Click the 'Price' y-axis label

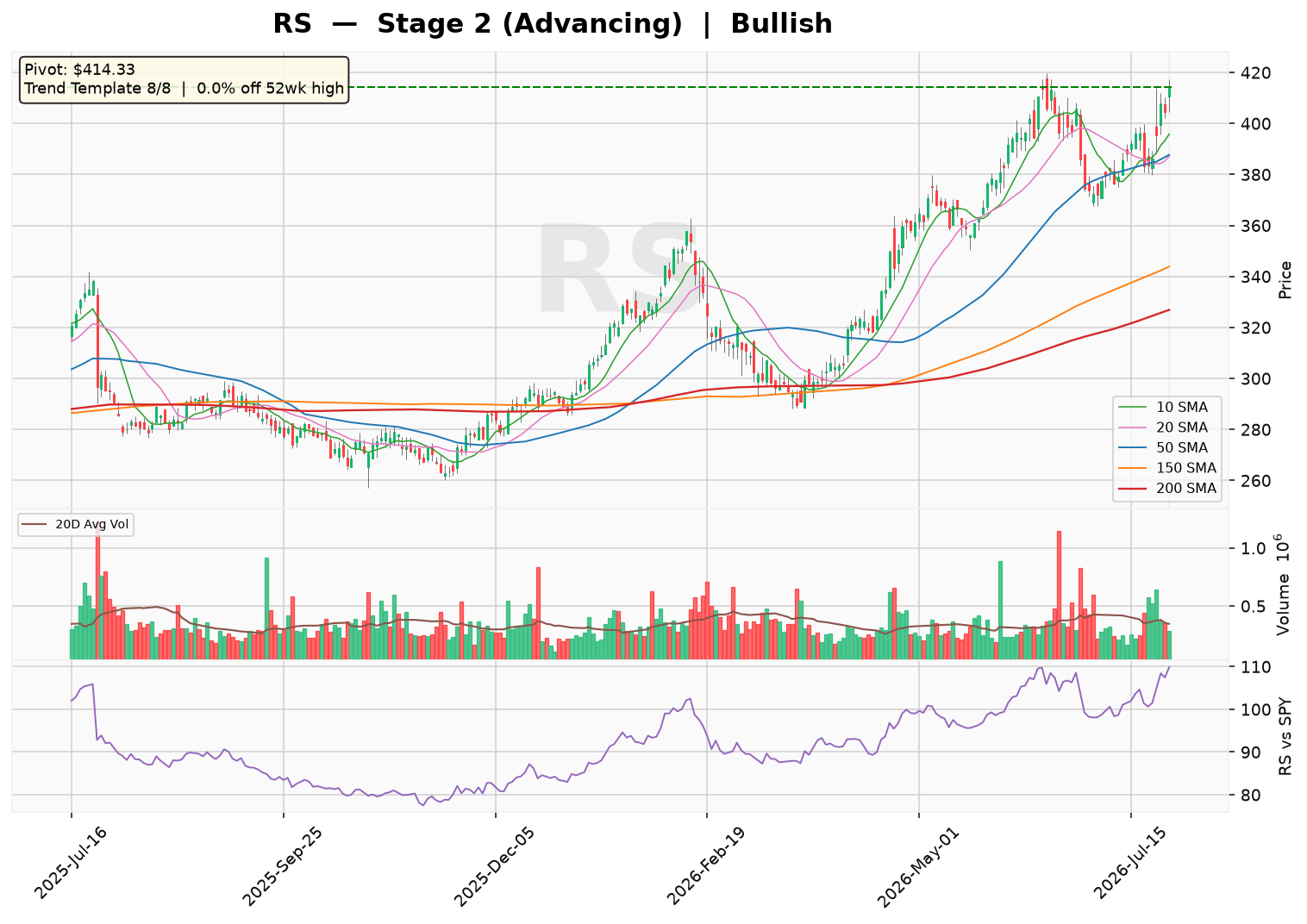1285,280
